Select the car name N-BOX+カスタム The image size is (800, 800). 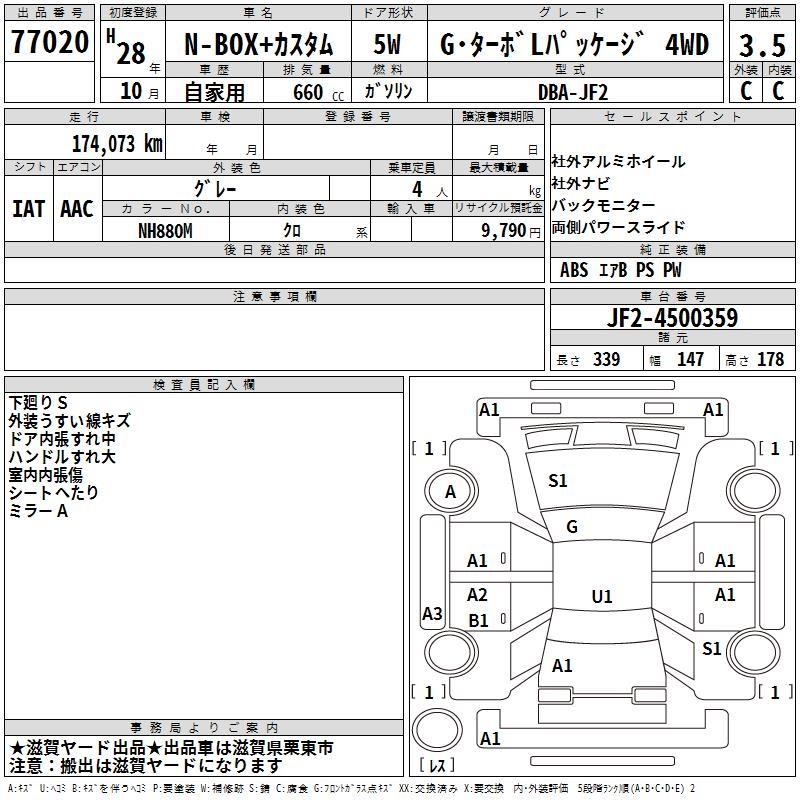(x=258, y=45)
